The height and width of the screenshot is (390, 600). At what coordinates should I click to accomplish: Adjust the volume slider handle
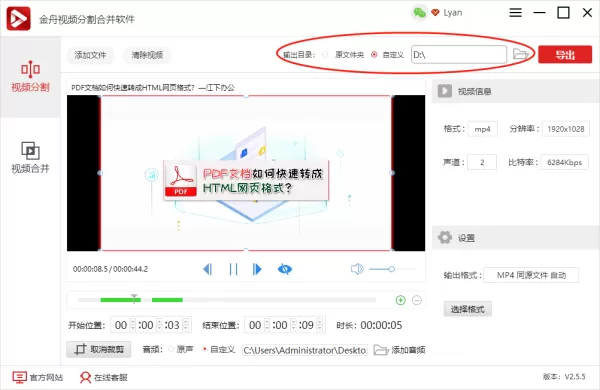[x=391, y=269]
